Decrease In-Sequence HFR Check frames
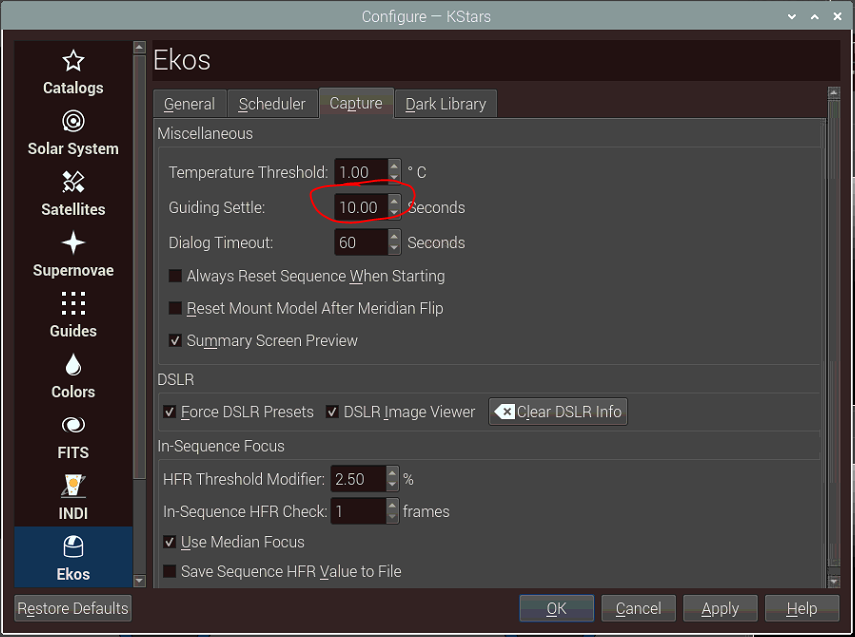Screen dimensions: 855x637 click(x=393, y=518)
